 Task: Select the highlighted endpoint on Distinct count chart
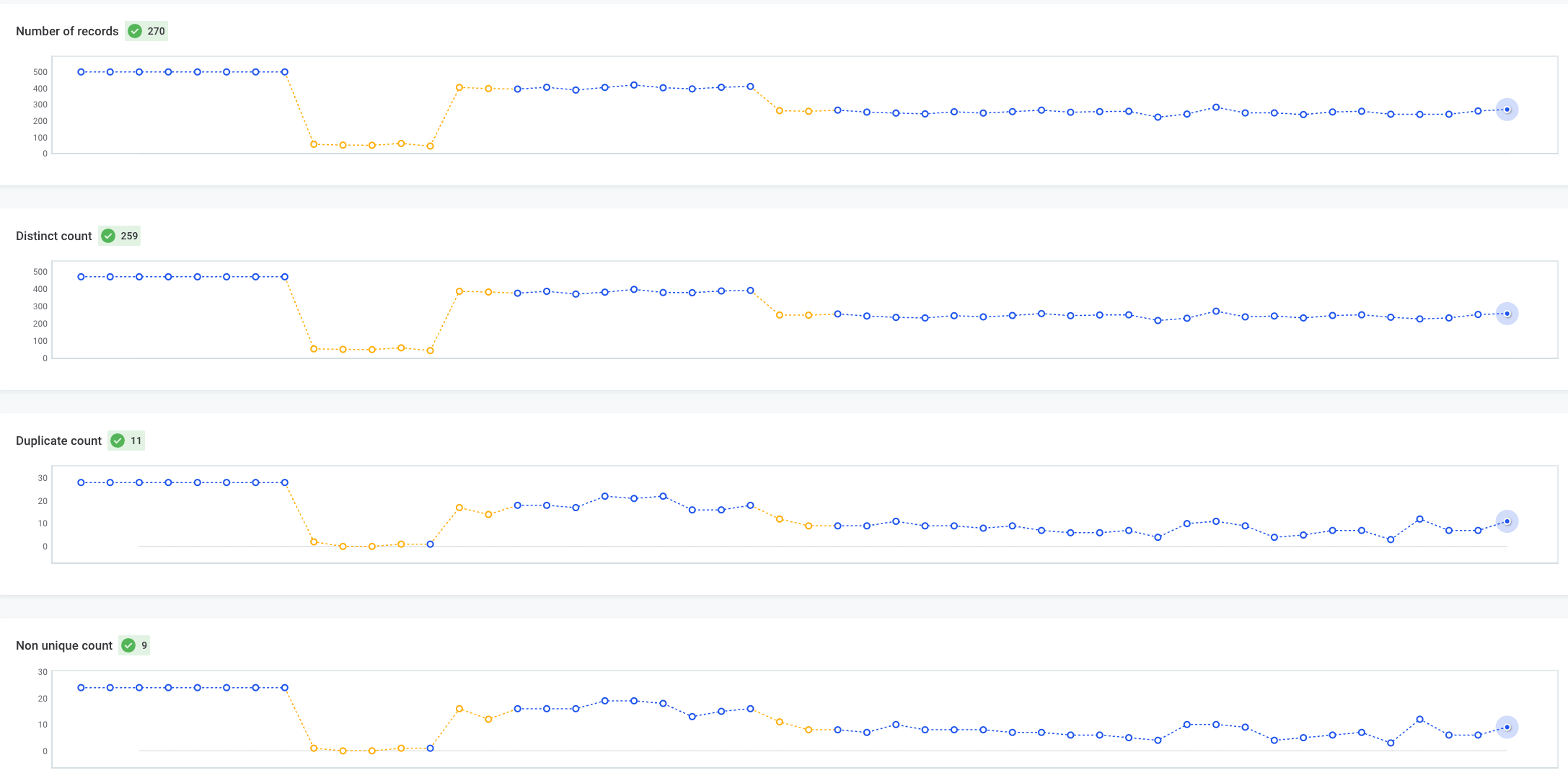tap(1506, 313)
